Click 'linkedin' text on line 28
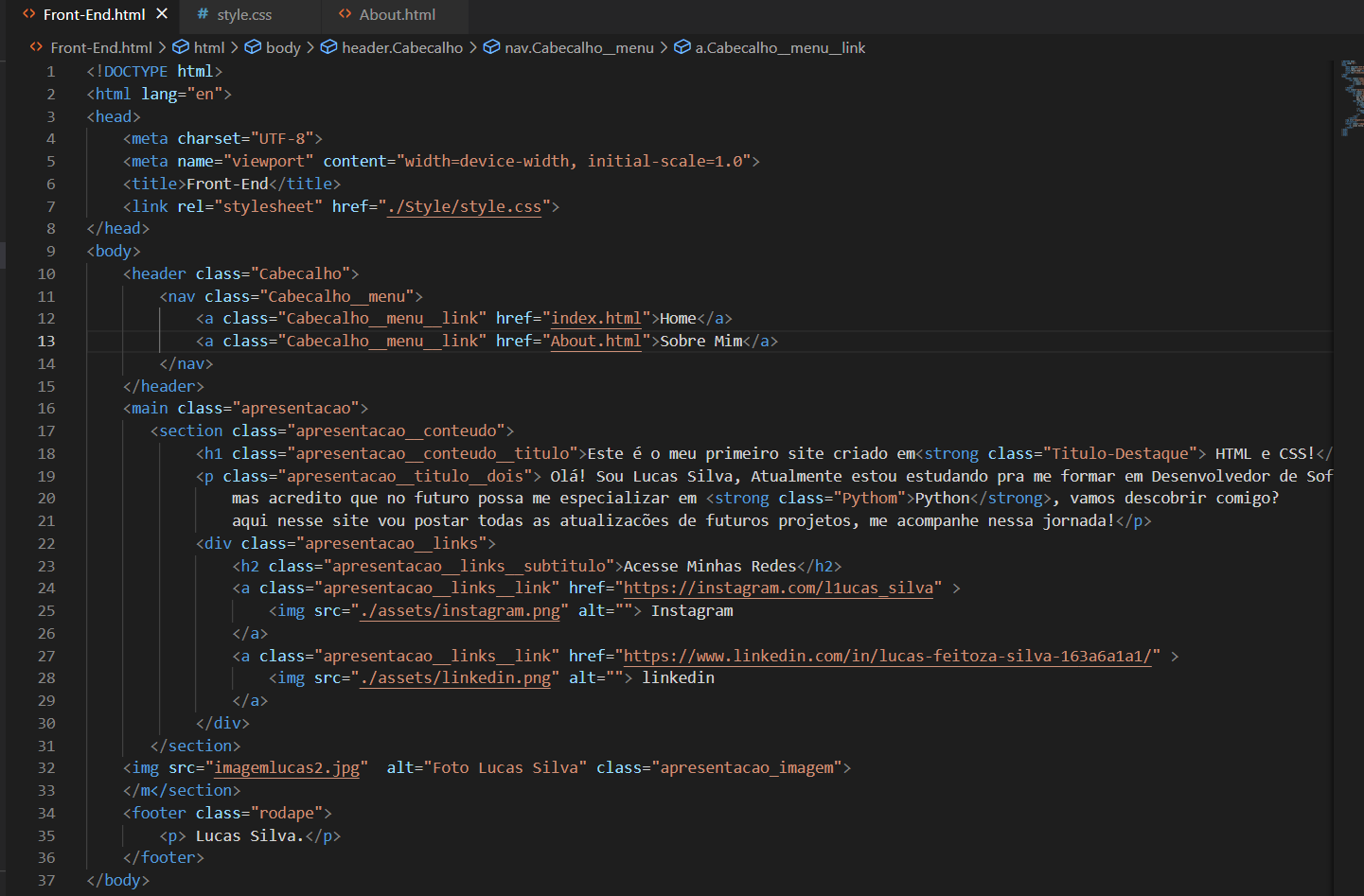The width and height of the screenshot is (1364, 896). (x=678, y=678)
